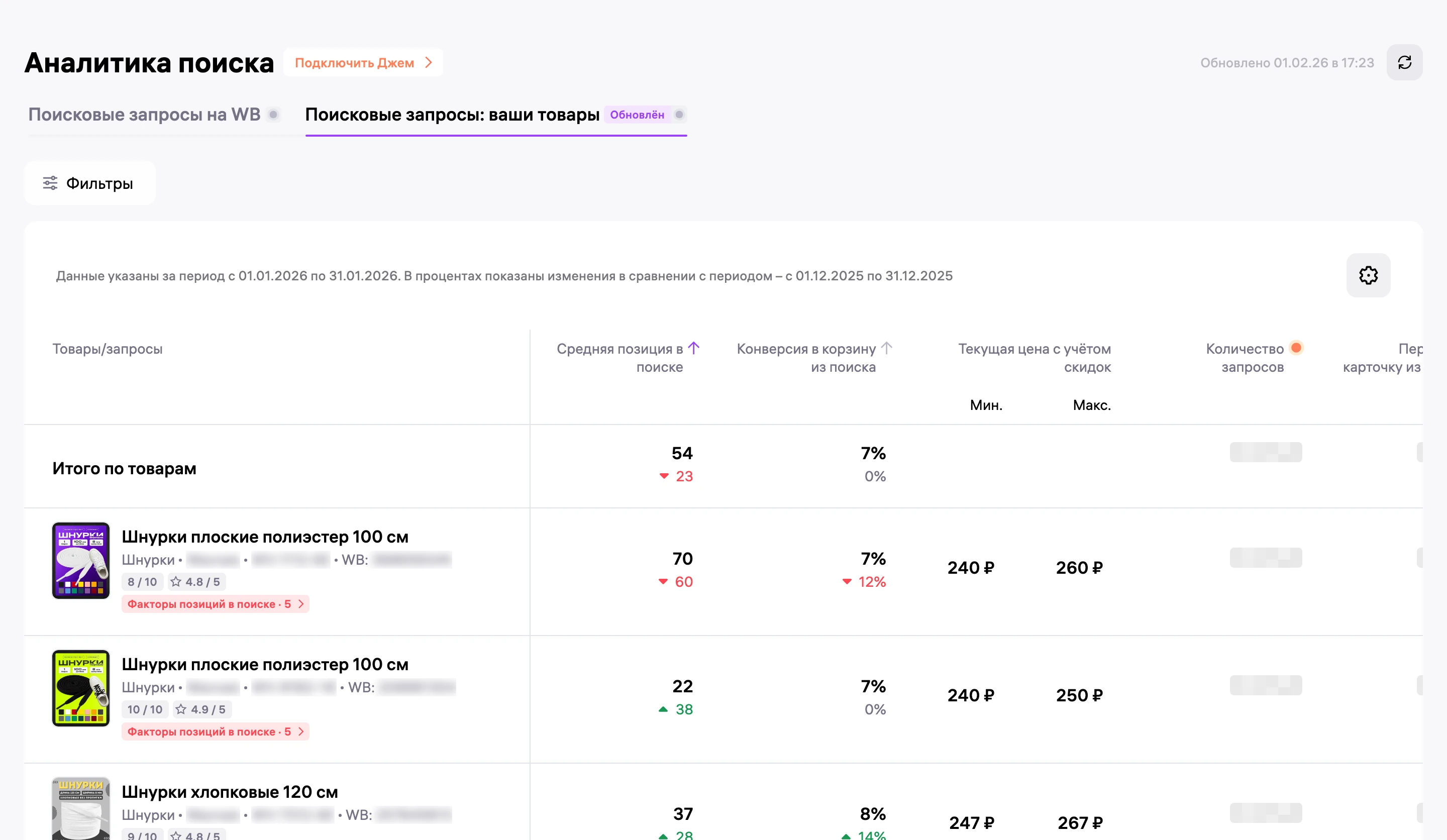The width and height of the screenshot is (1447, 840).
Task: Click conversion change 12% value
Action: click(x=872, y=582)
